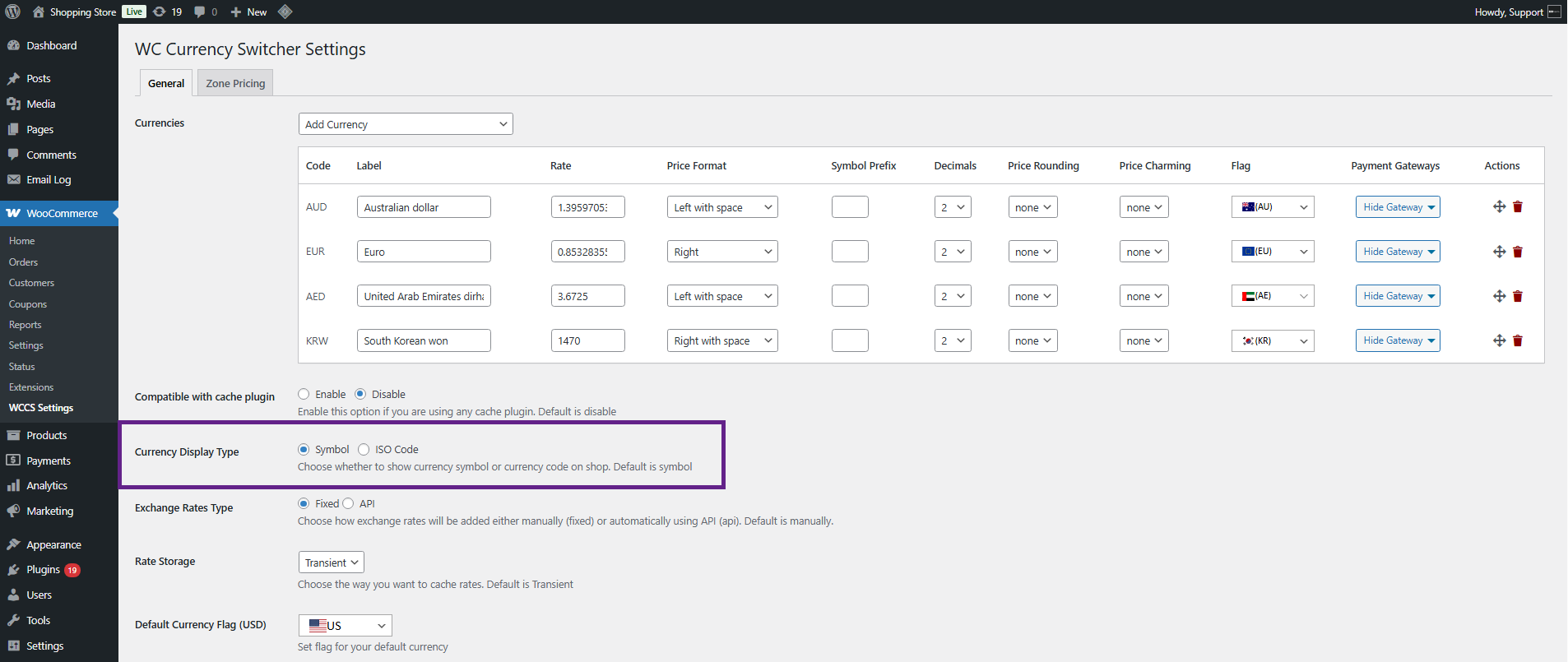The height and width of the screenshot is (662, 1568).
Task: Open the Add Currency dropdown
Action: tap(406, 124)
